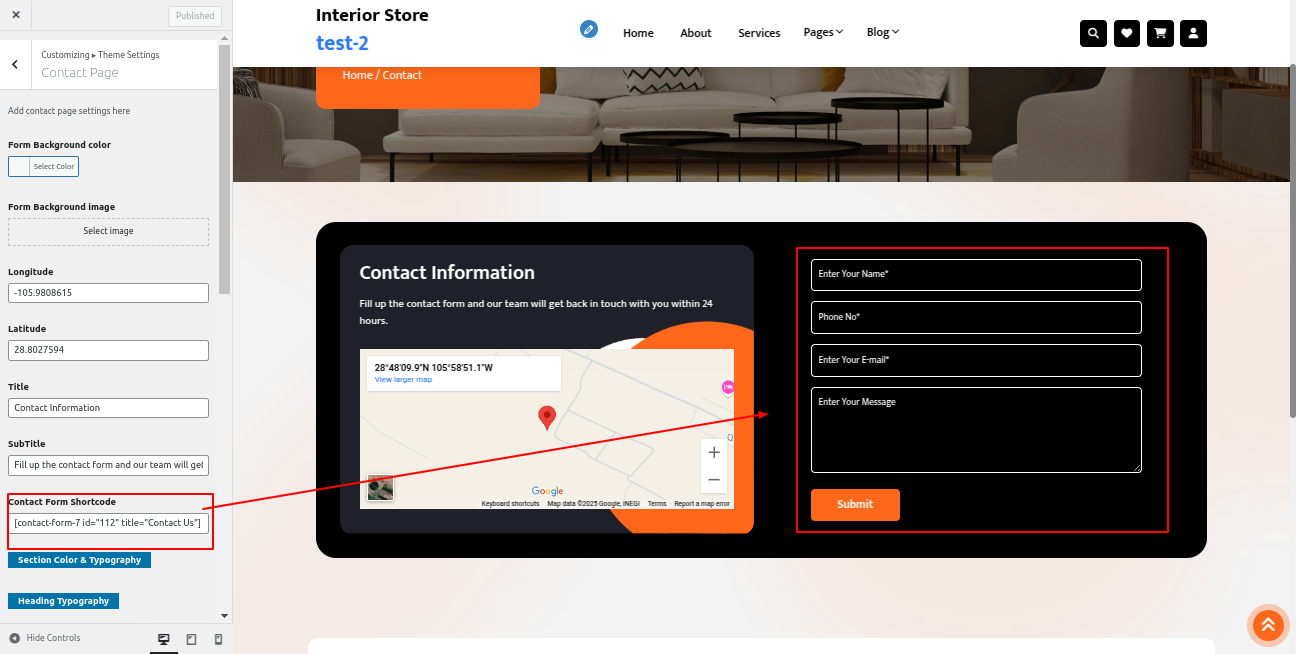
Task: Switch to tablet preview device icon
Action: coord(191,639)
